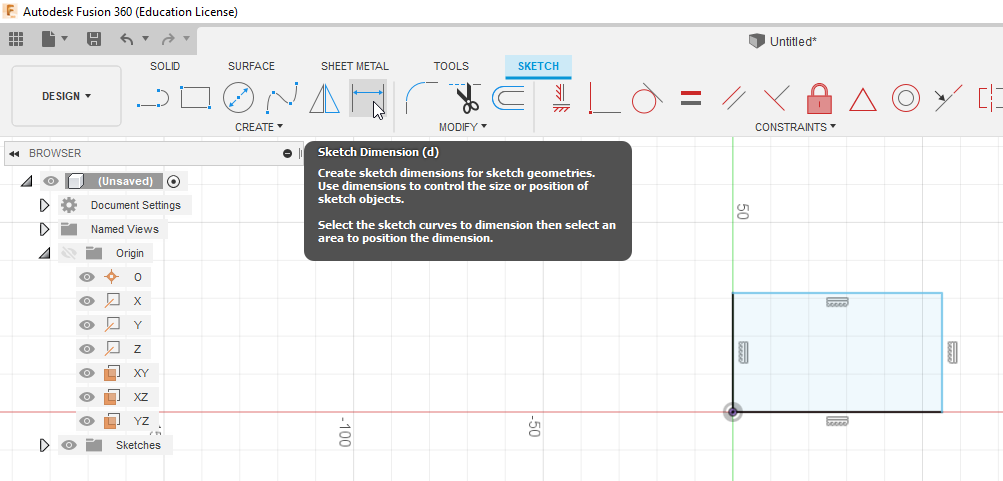Screen dimensions: 1003x481
Task: Apply Symmetry constraint
Action: (x=991, y=98)
